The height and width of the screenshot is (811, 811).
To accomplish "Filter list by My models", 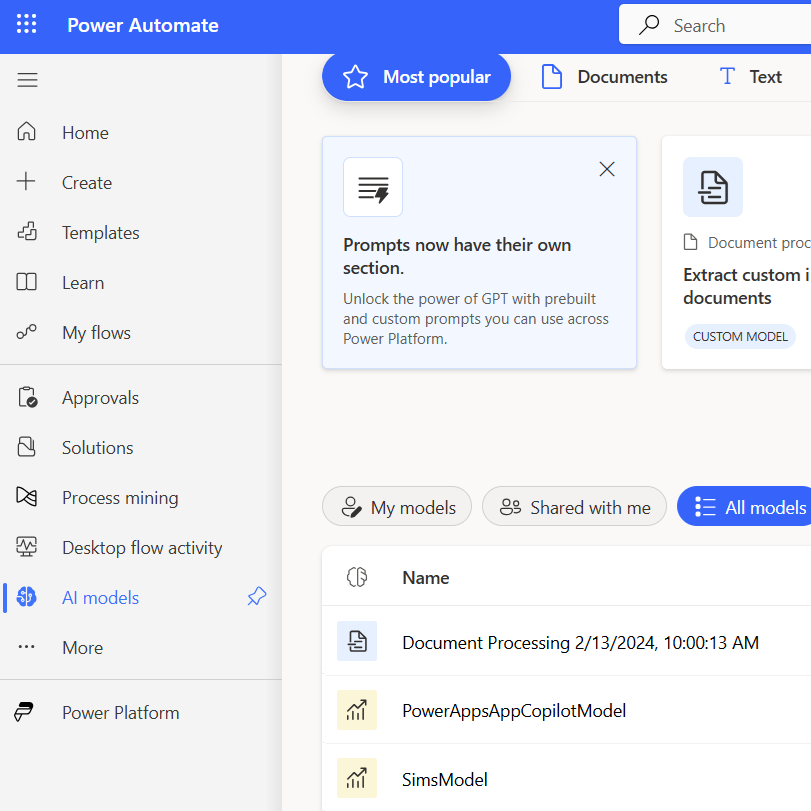I will point(397,506).
